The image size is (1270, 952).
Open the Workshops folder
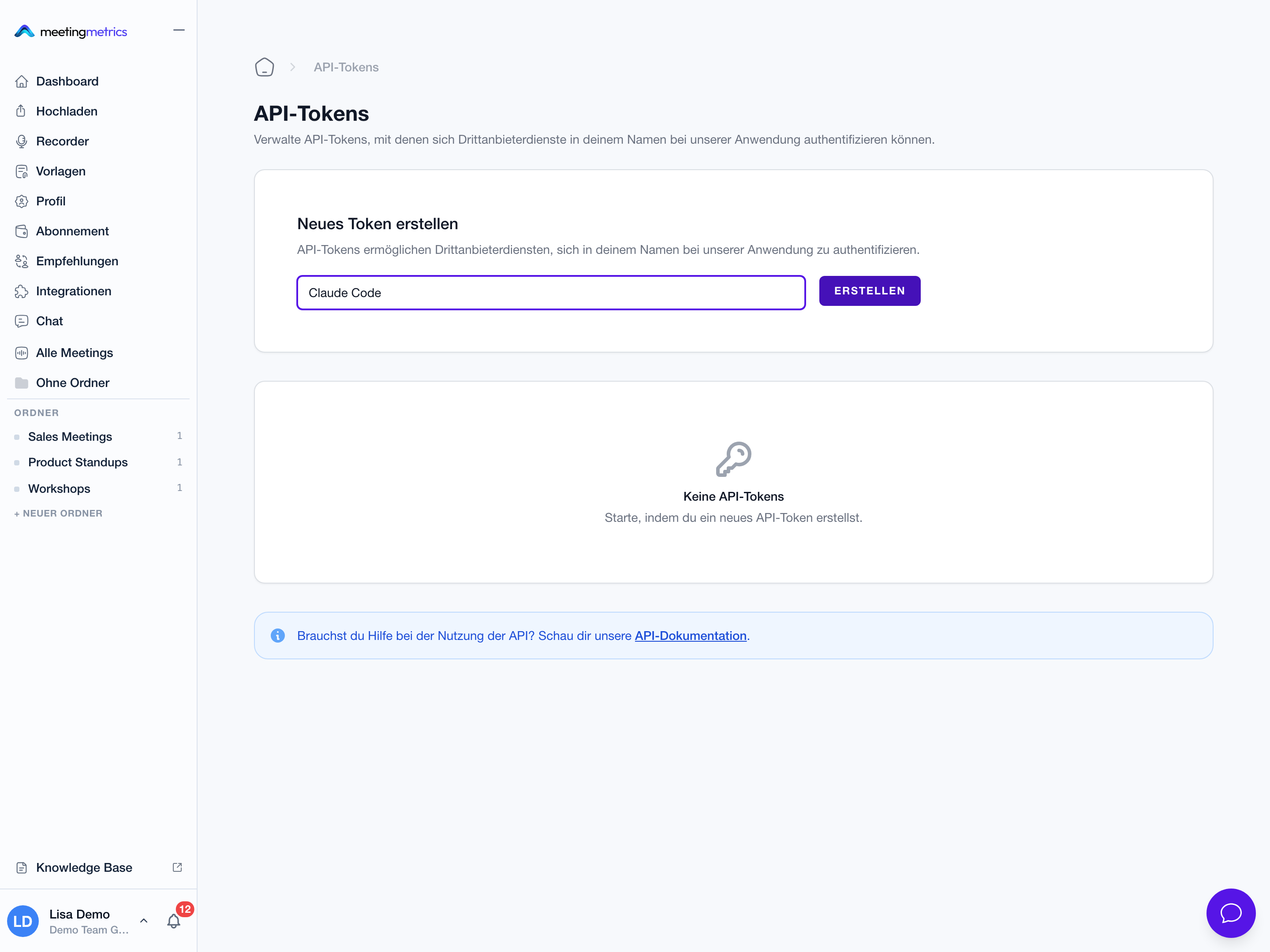coord(59,488)
